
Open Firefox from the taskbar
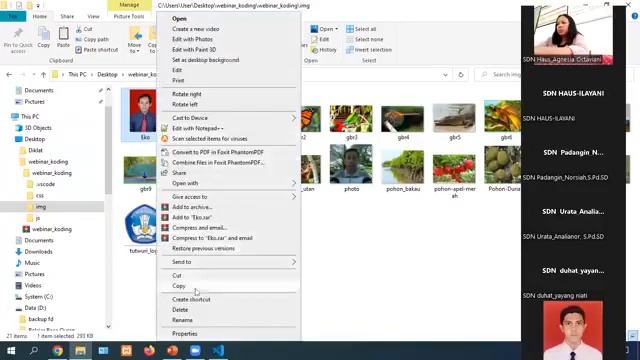(x=149, y=351)
